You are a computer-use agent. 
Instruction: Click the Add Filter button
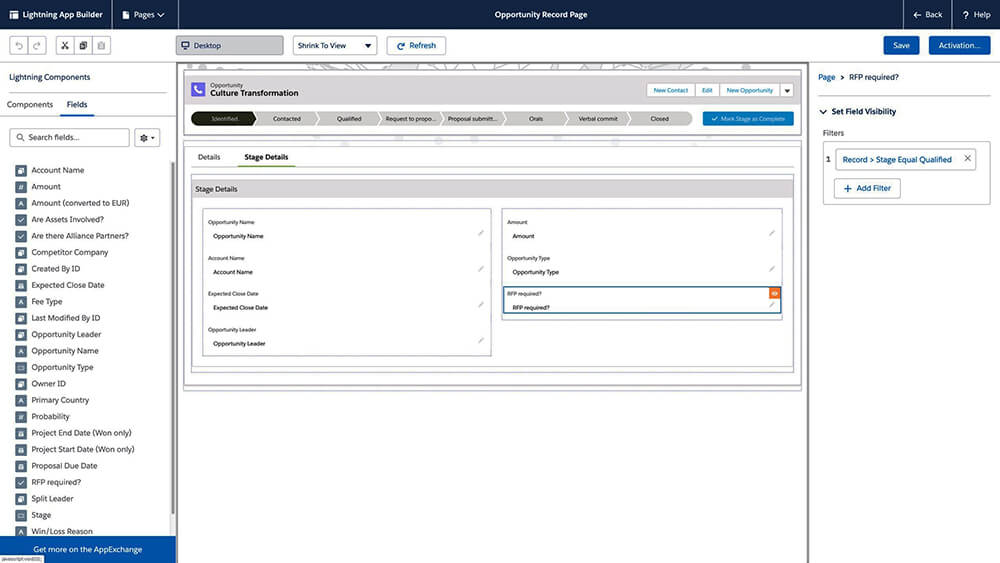pyautogui.click(x=867, y=188)
